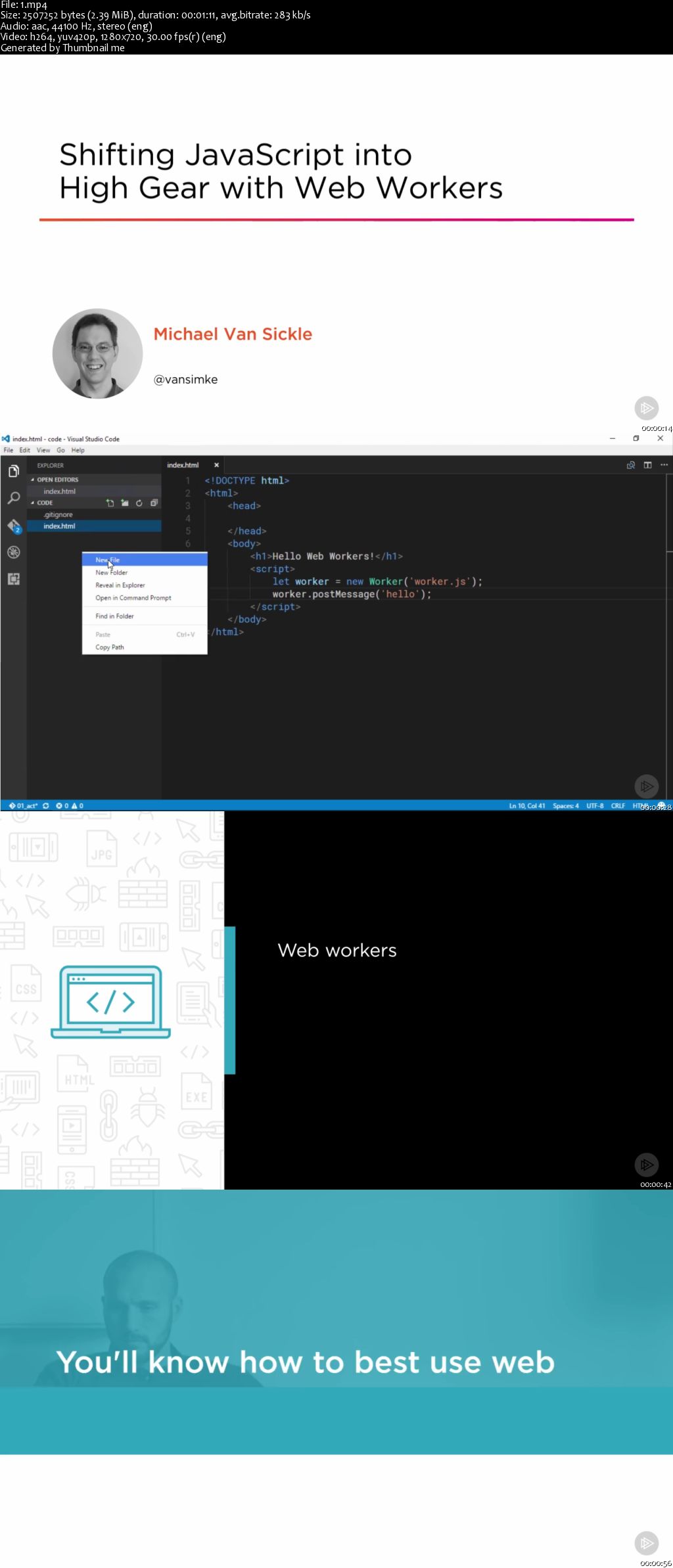Click the <!DOCTYPE html> line in editor
673x1568 pixels.
246,480
